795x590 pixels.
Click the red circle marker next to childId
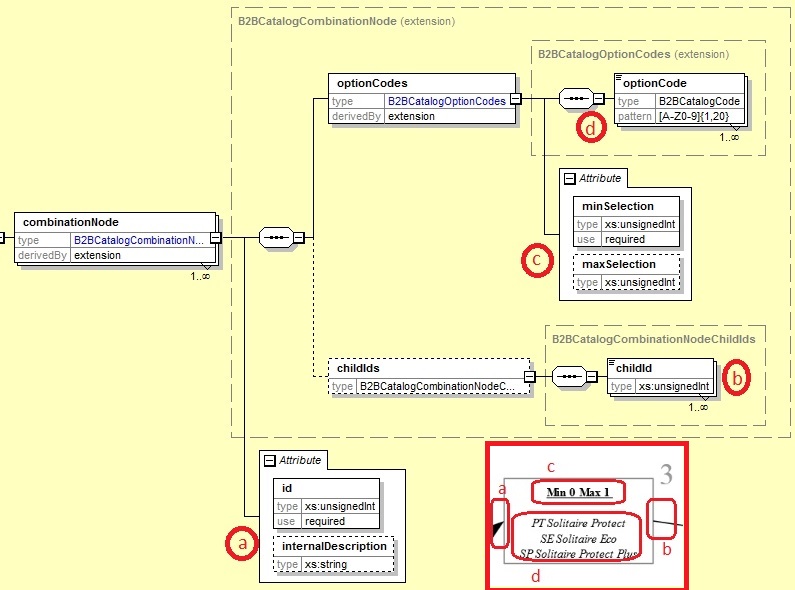[737, 379]
